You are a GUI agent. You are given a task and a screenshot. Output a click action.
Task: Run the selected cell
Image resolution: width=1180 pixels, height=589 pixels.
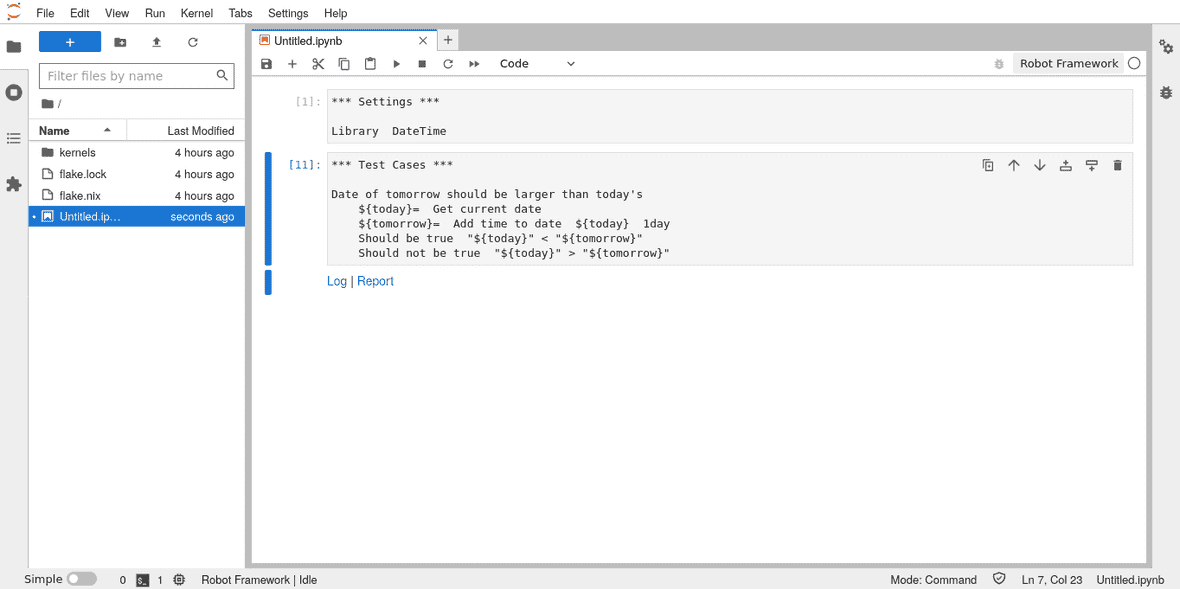click(396, 64)
